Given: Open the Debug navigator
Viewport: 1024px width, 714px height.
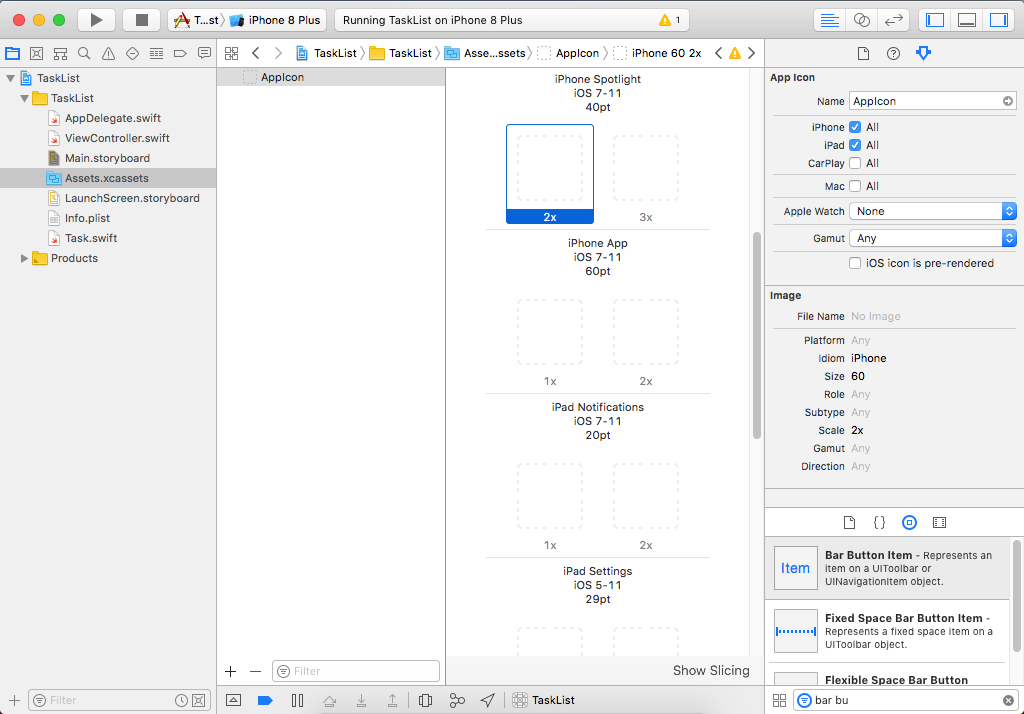Looking at the screenshot, I should coord(157,53).
